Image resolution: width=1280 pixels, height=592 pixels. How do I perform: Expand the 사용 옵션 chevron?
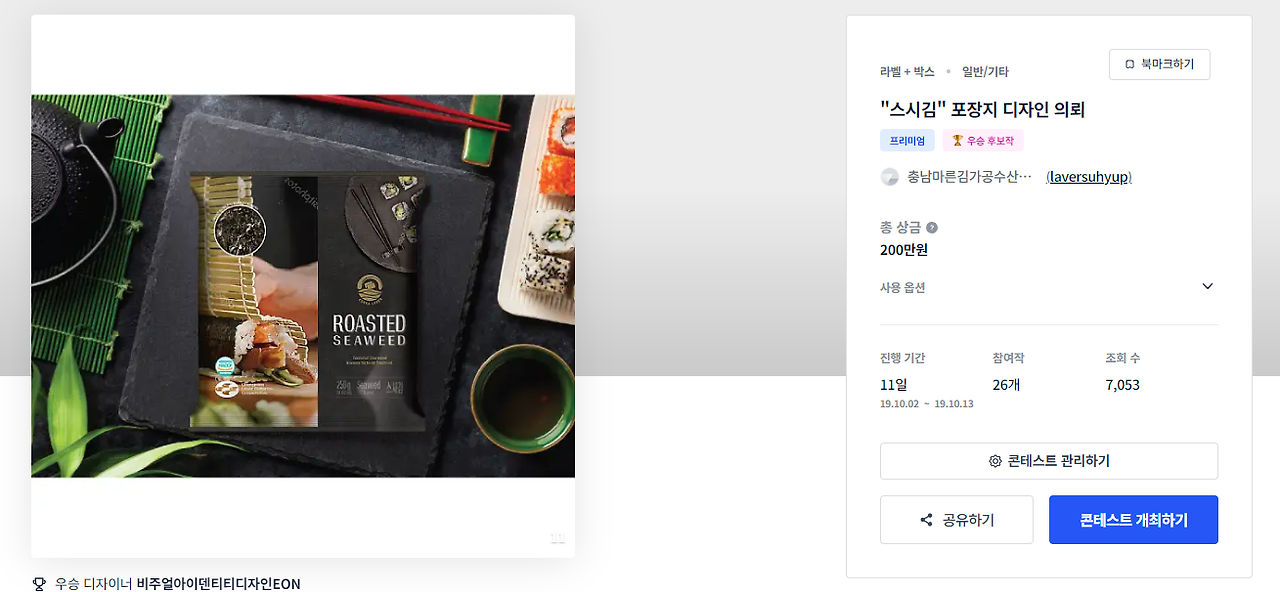pyautogui.click(x=1207, y=287)
